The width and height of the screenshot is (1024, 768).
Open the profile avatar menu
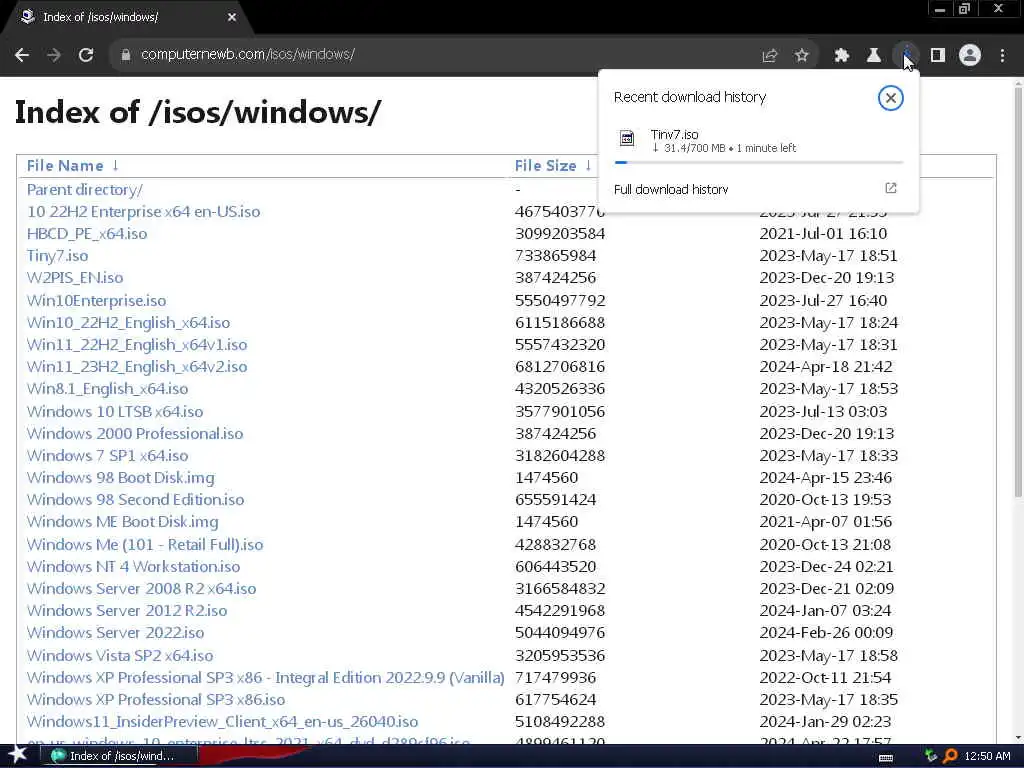(x=970, y=56)
